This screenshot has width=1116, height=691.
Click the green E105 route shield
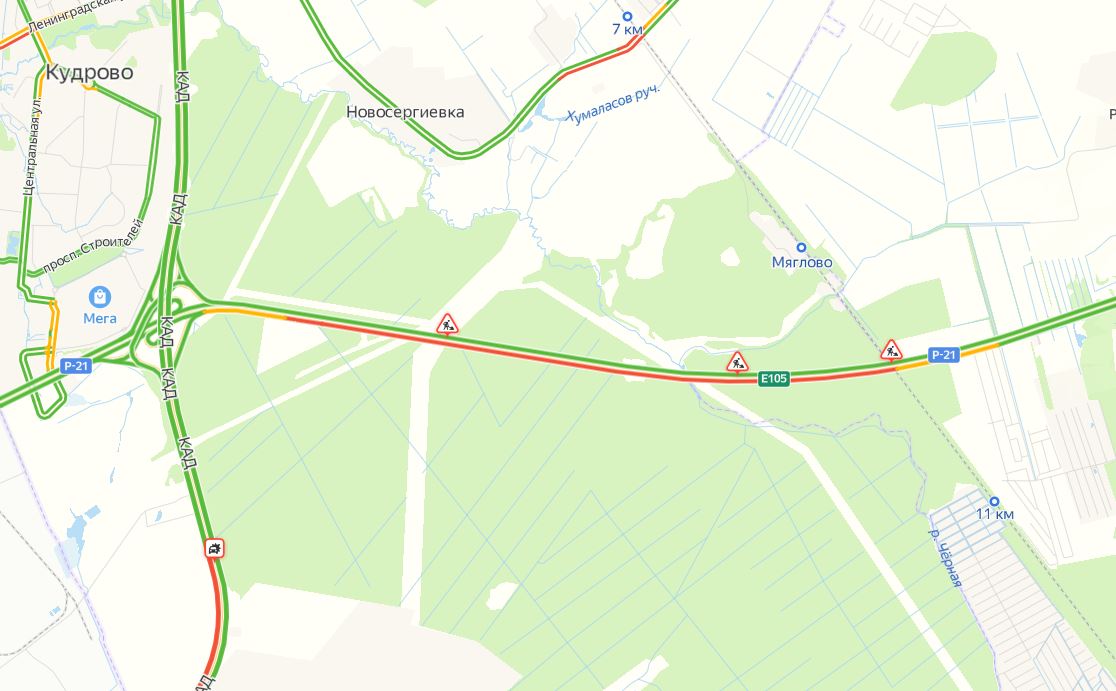click(774, 379)
